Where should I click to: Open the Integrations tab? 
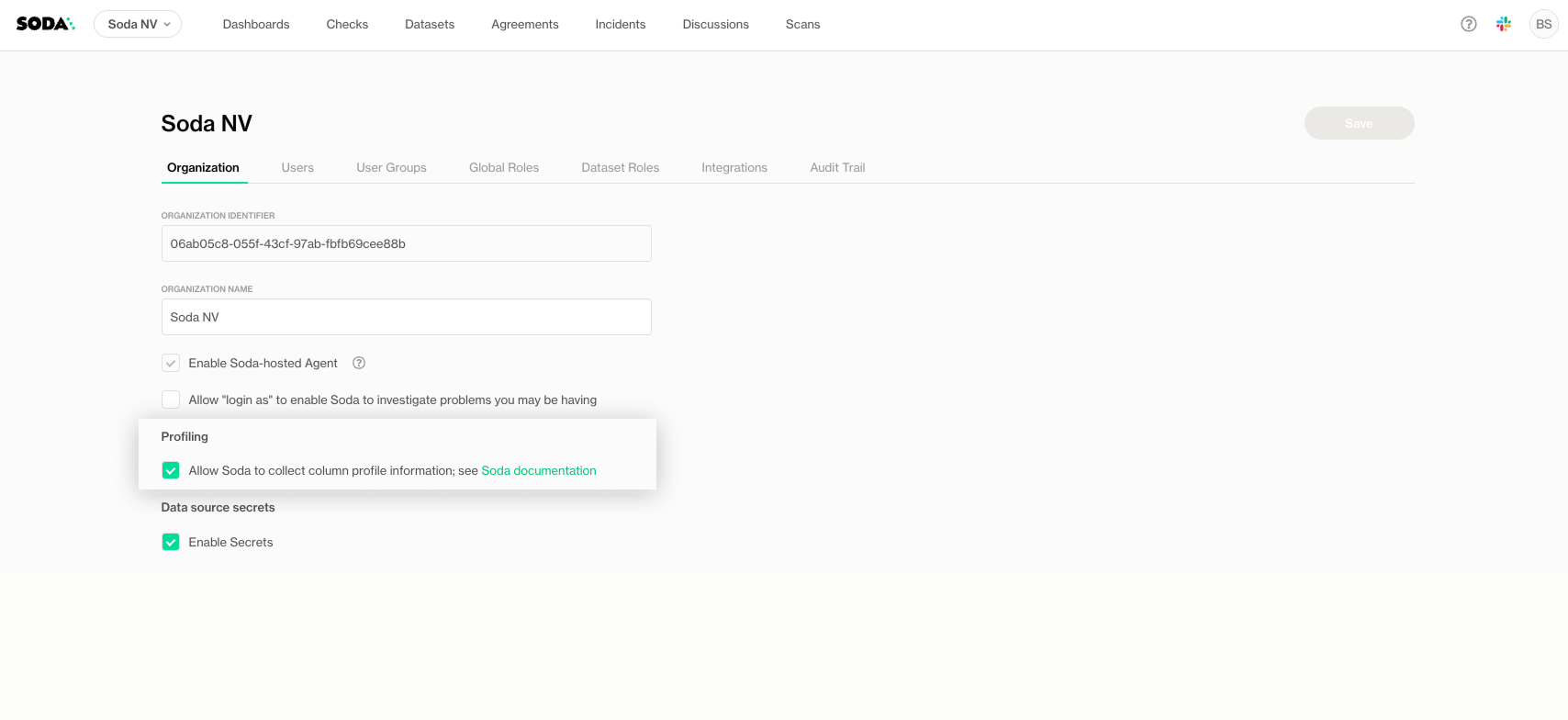tap(734, 167)
